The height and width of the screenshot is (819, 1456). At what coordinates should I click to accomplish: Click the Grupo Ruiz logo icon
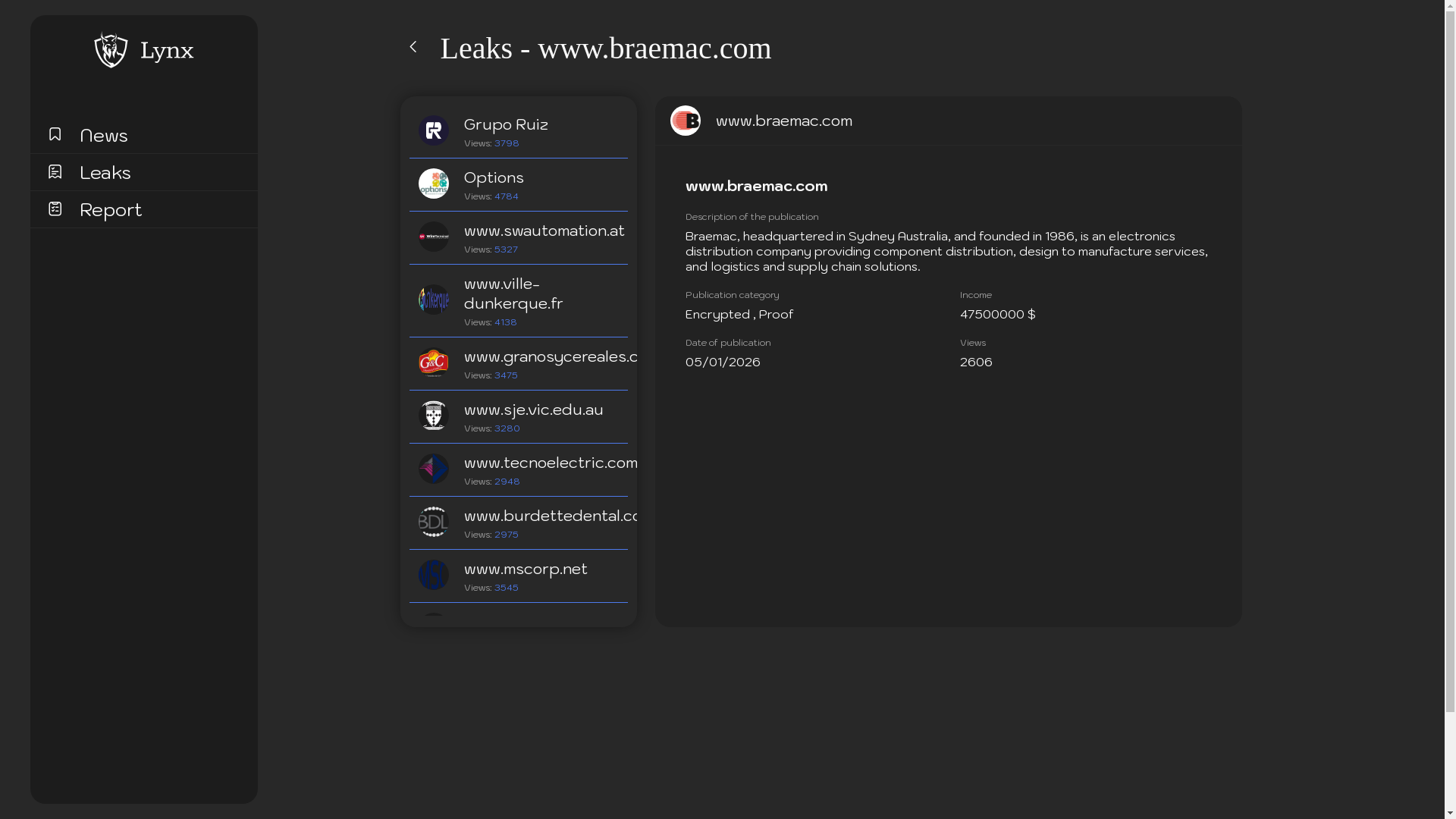coord(434,130)
